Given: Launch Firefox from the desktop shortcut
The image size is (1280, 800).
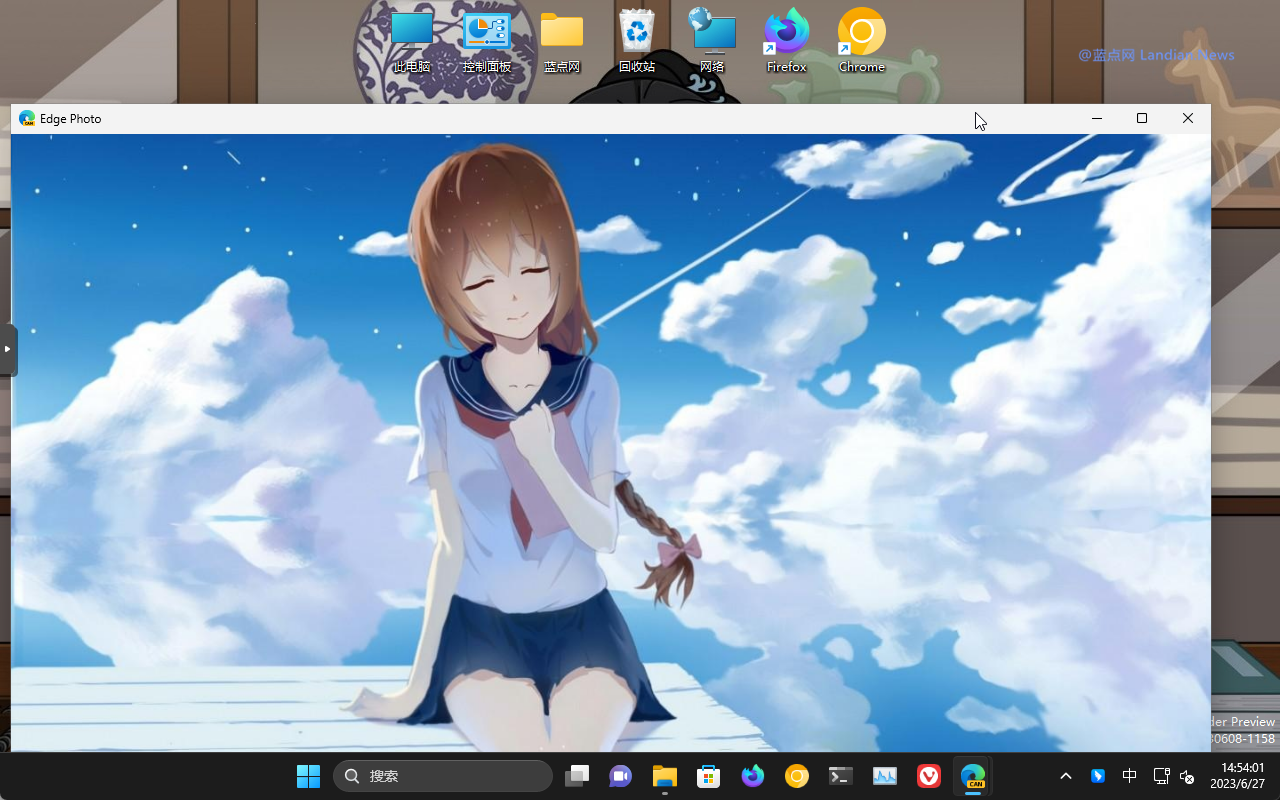Looking at the screenshot, I should pyautogui.click(x=787, y=41).
